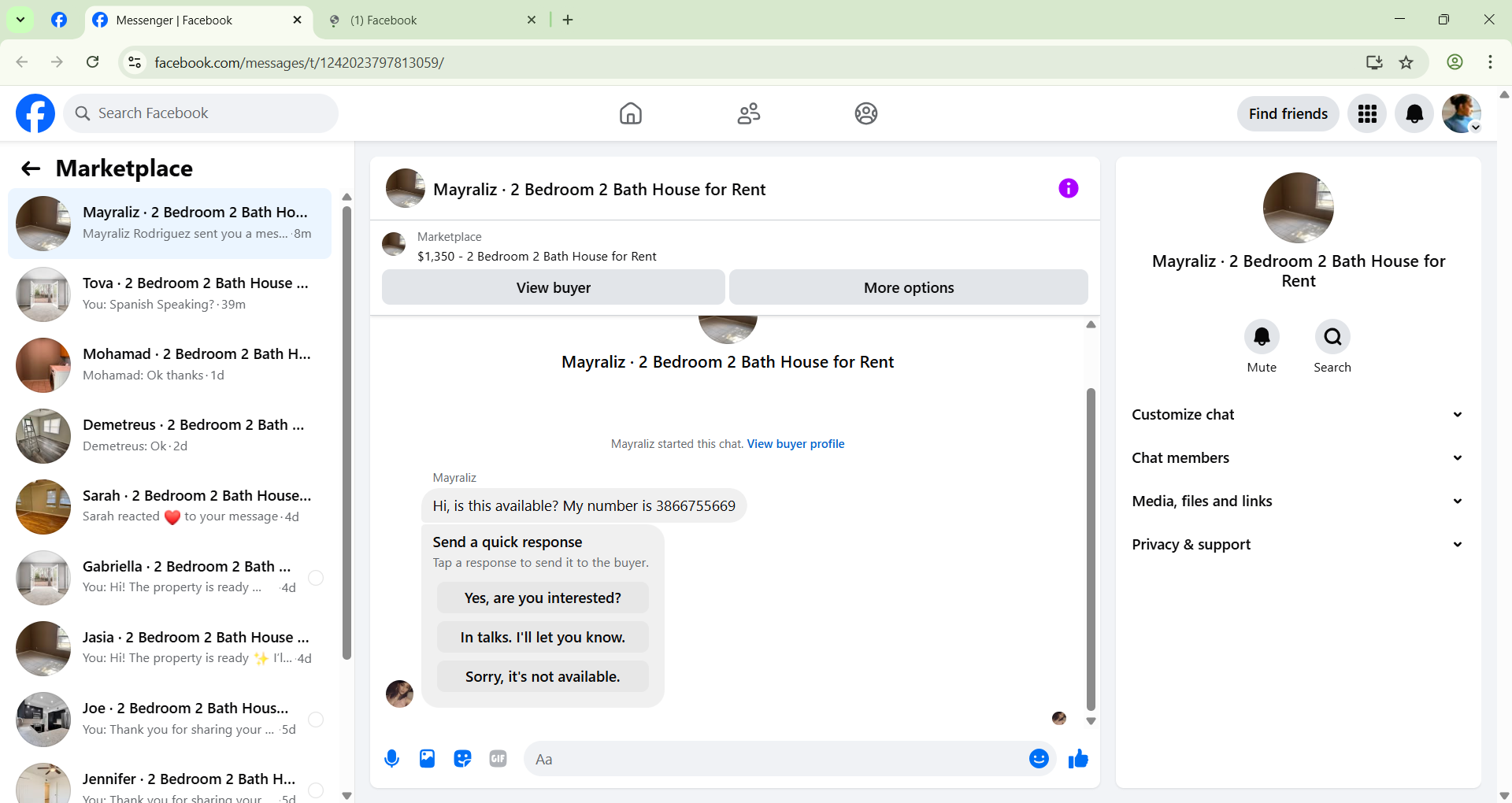Open the Menu grid icon
This screenshot has height=803, width=1512.
click(x=1367, y=114)
